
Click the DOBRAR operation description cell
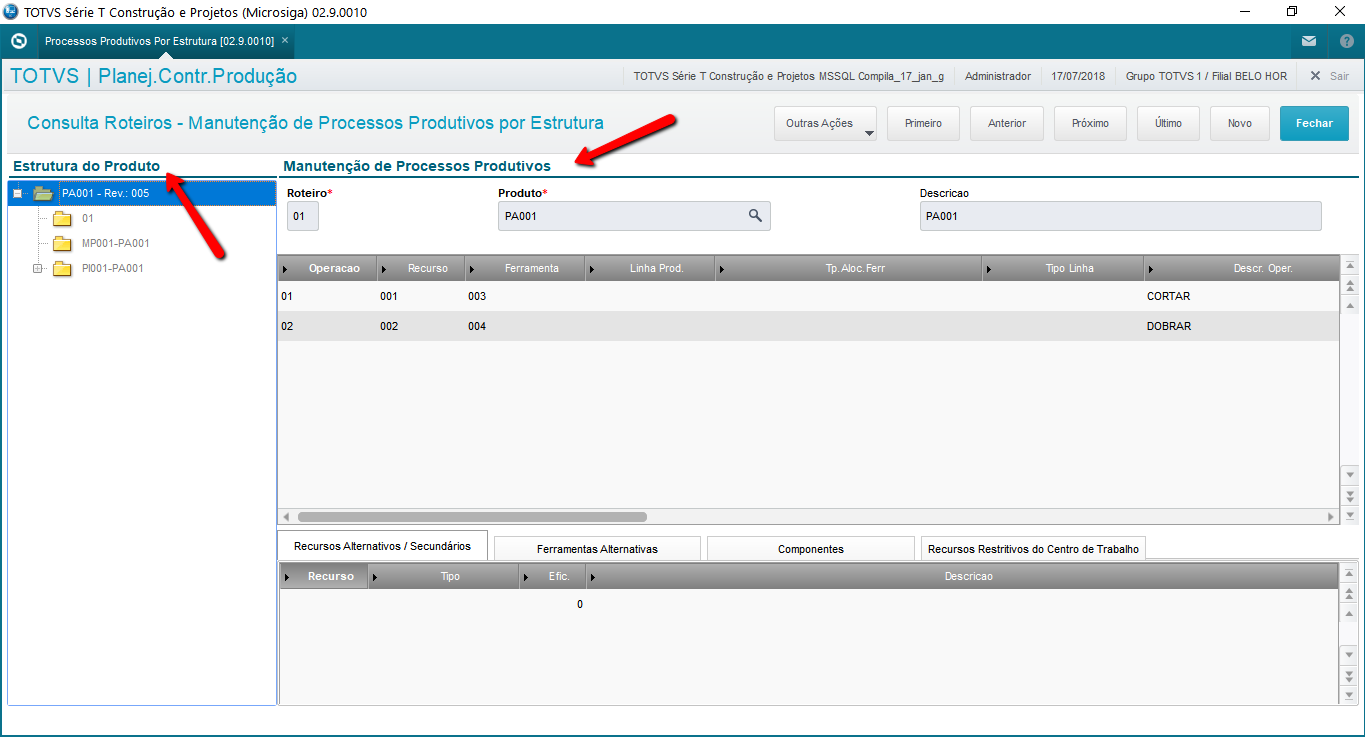coord(1169,327)
